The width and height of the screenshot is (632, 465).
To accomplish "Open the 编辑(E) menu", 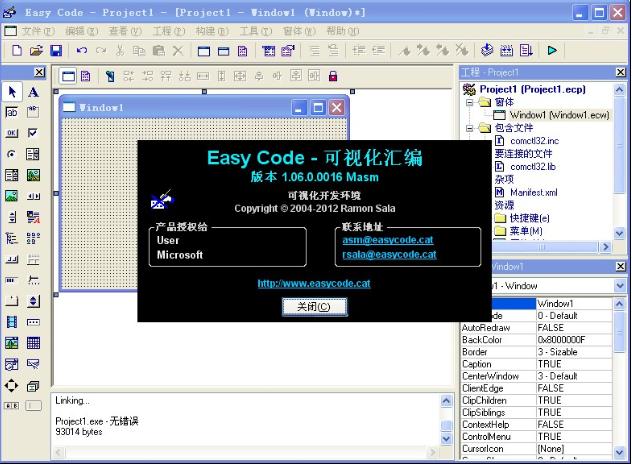I will (x=82, y=31).
